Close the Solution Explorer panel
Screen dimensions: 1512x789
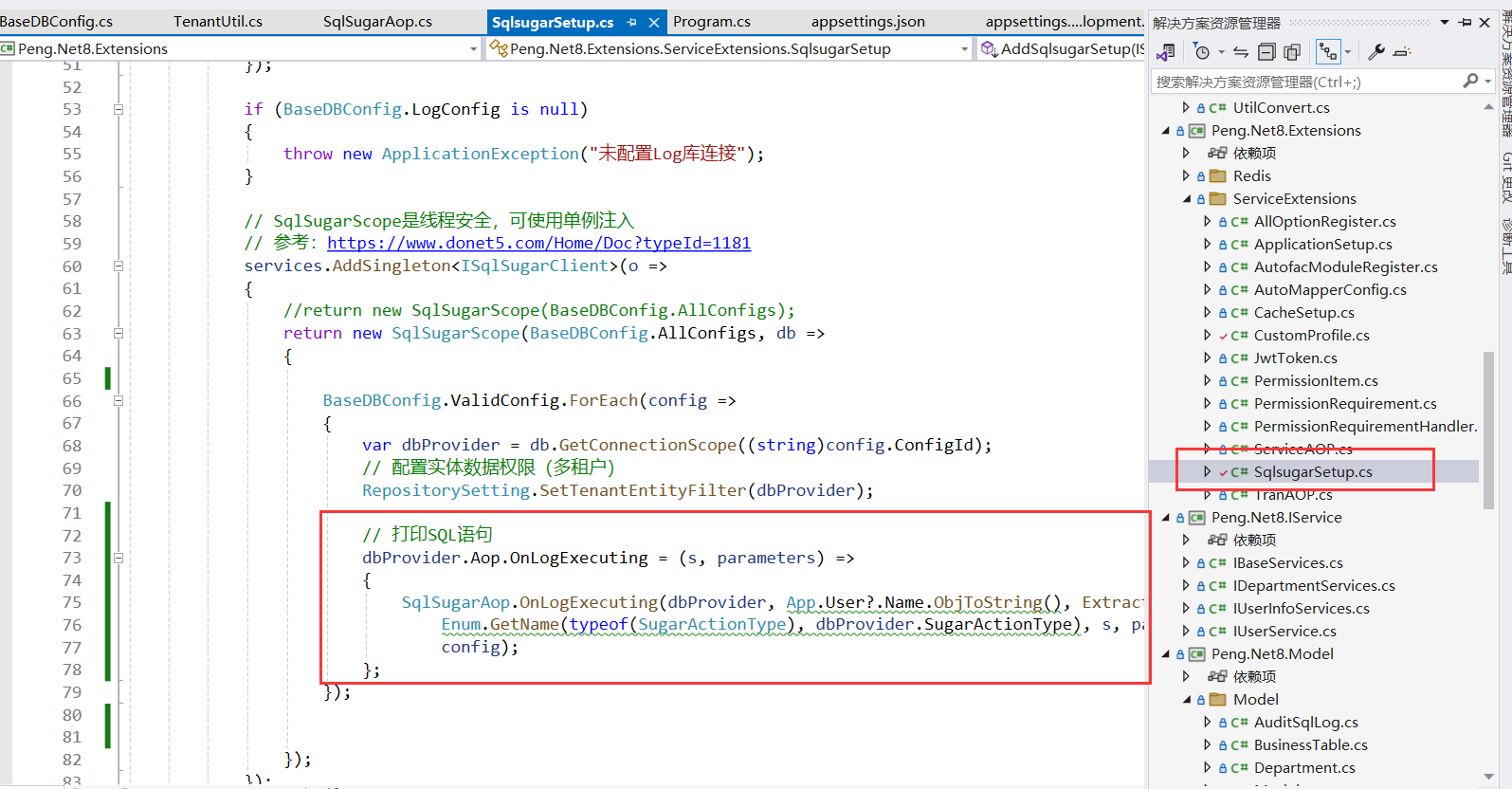pos(1485,23)
